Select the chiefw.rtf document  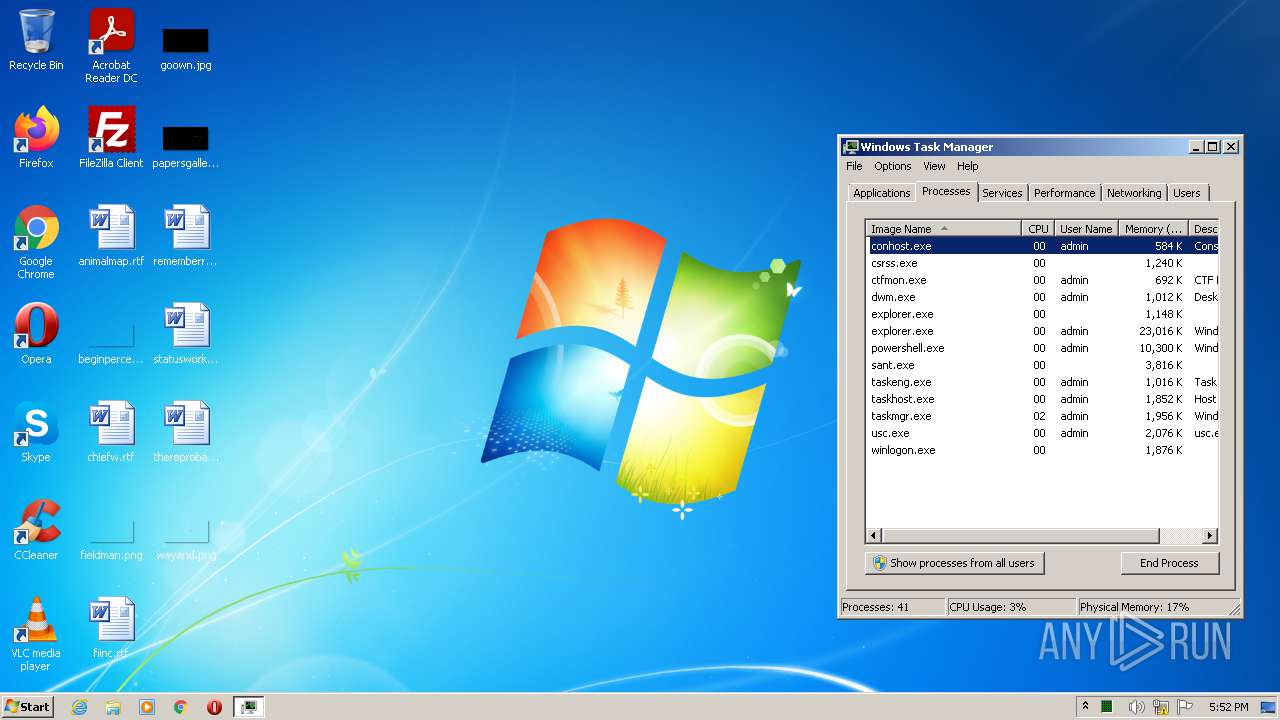click(111, 432)
